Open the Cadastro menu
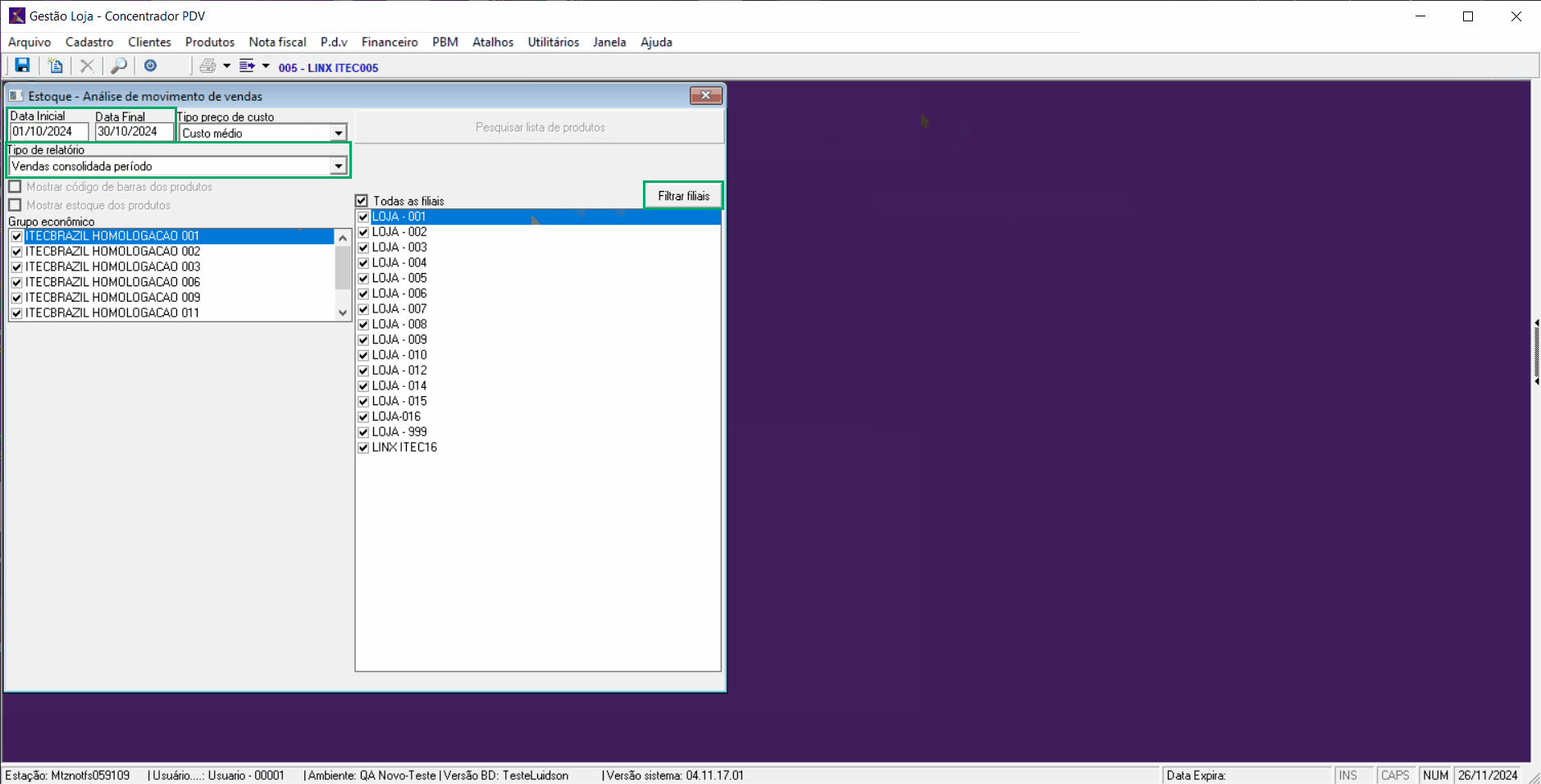The width and height of the screenshot is (1541, 784). pos(89,42)
